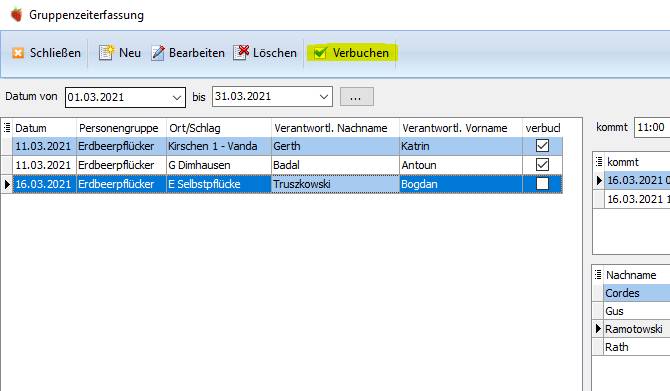Viewport: 670px width, 391px height.
Task: Click the ellipsis button beside dates
Action: 356,97
